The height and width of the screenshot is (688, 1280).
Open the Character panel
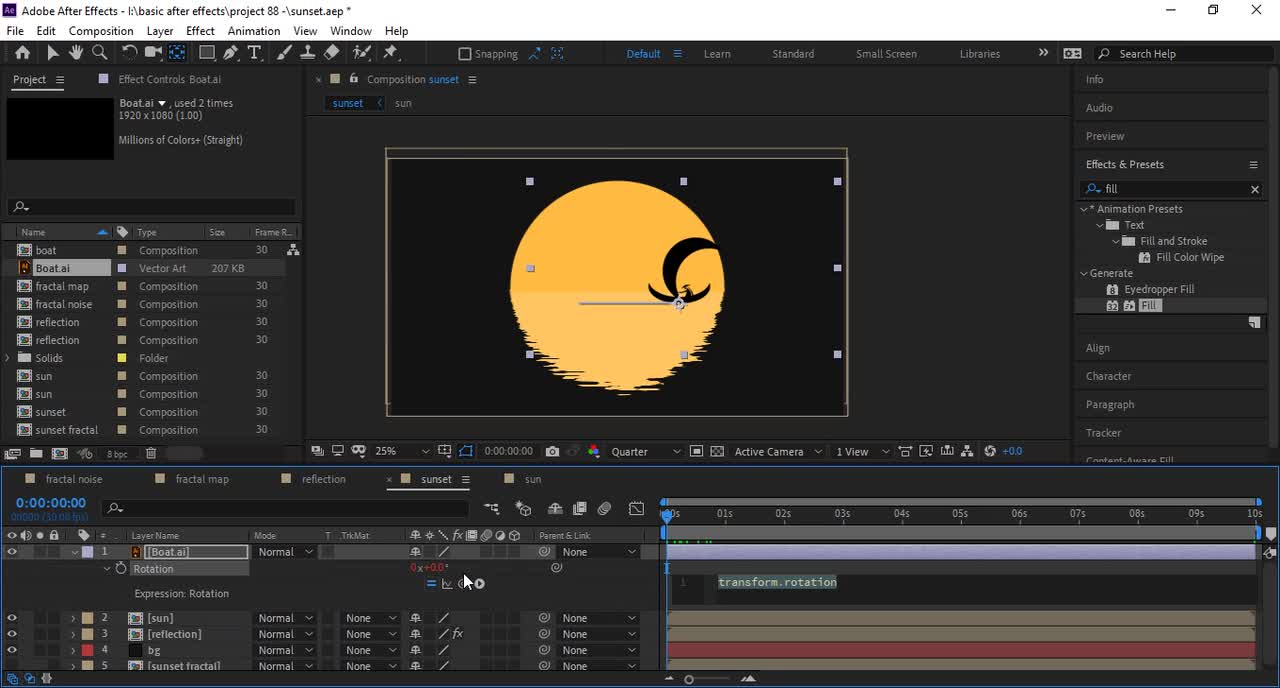click(x=1109, y=376)
